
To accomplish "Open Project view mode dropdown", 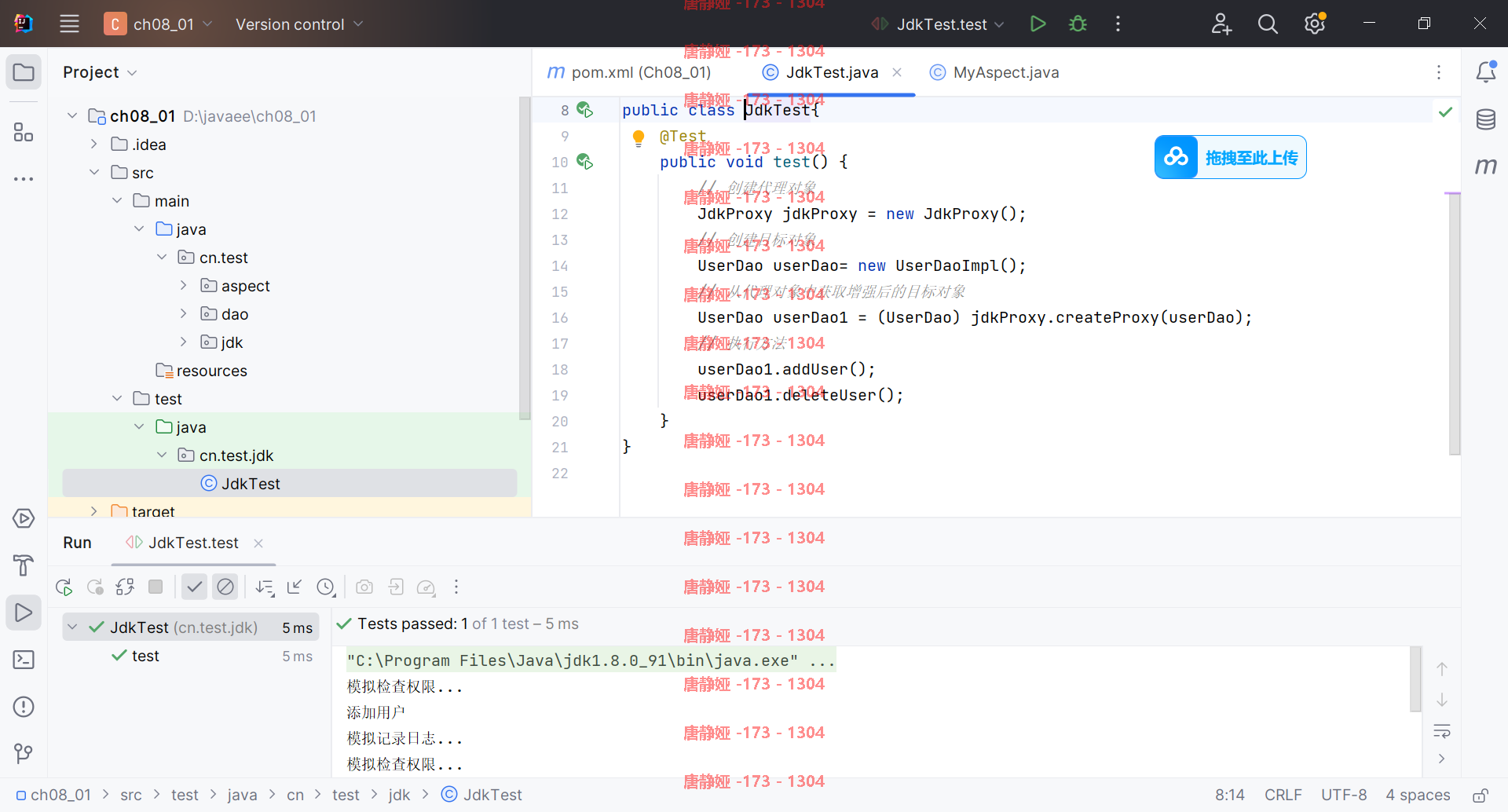I will [100, 72].
